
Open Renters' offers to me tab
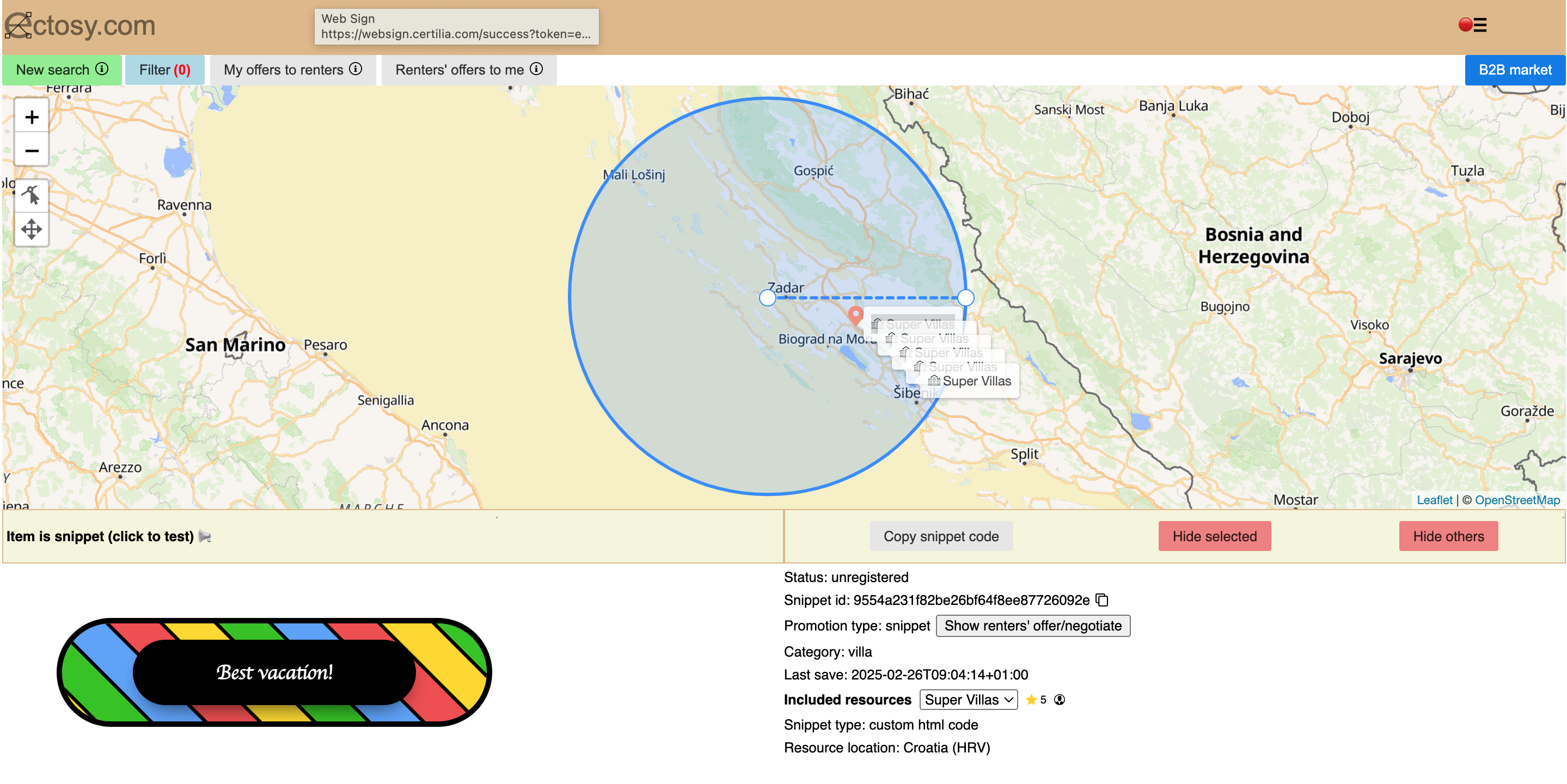468,70
